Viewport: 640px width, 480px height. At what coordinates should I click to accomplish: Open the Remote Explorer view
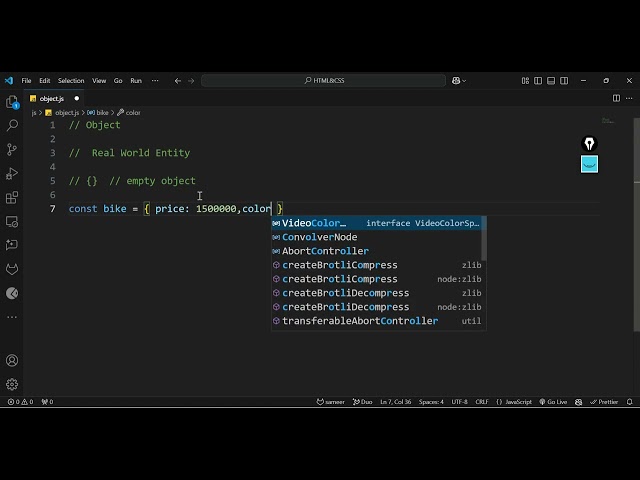pyautogui.click(x=12, y=222)
